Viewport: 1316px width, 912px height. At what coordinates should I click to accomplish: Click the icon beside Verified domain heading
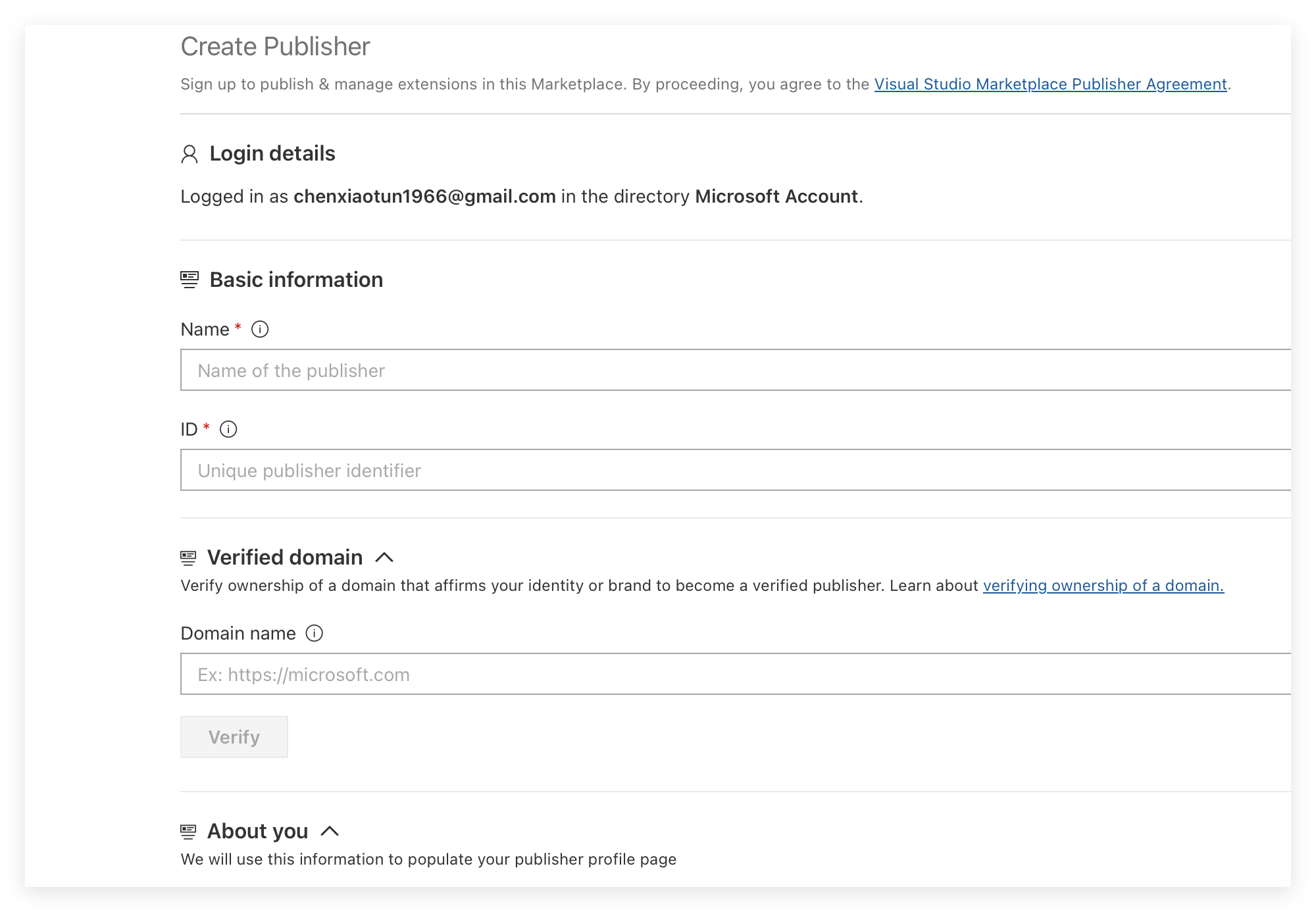point(188,558)
